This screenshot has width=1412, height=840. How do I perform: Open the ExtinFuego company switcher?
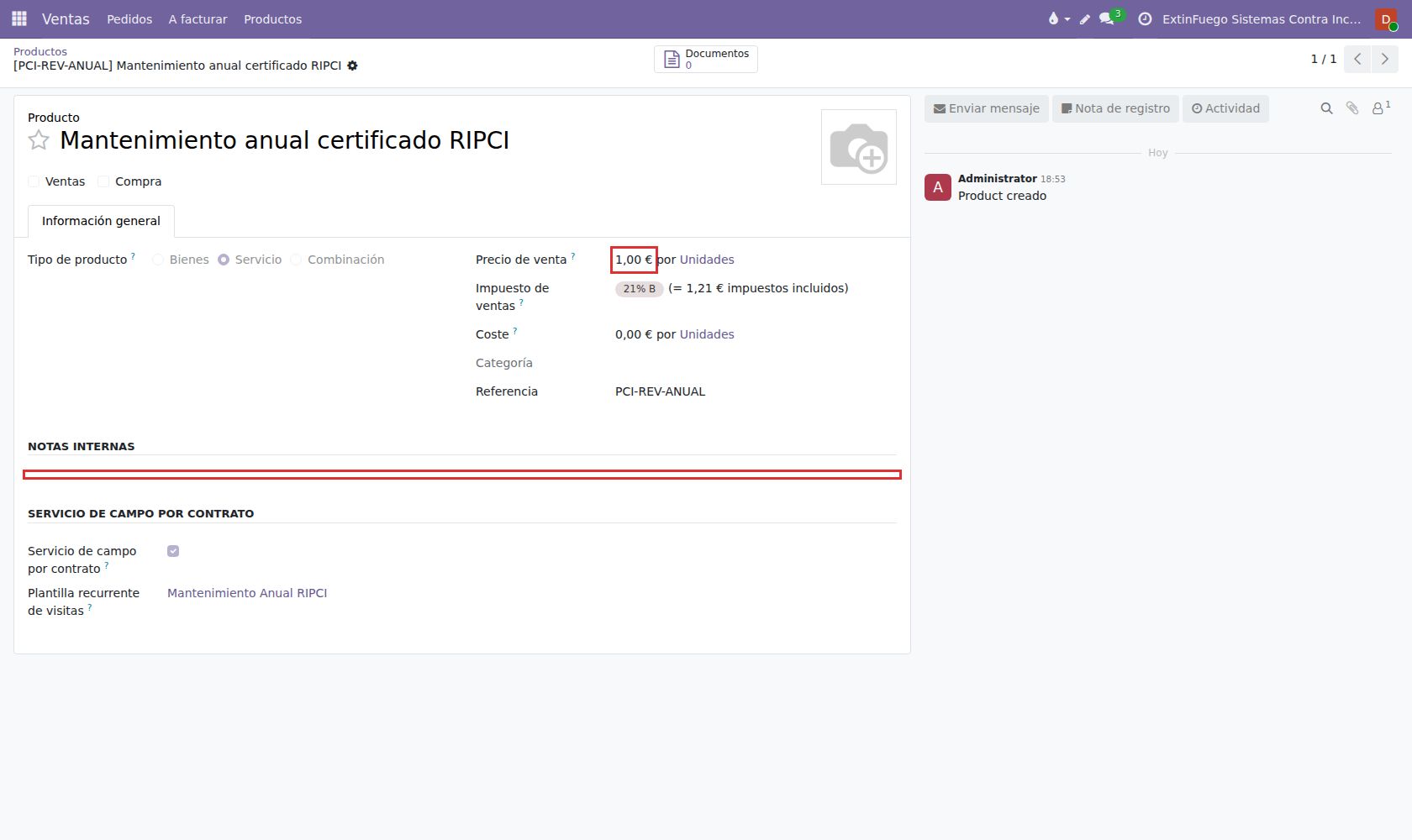(1262, 18)
